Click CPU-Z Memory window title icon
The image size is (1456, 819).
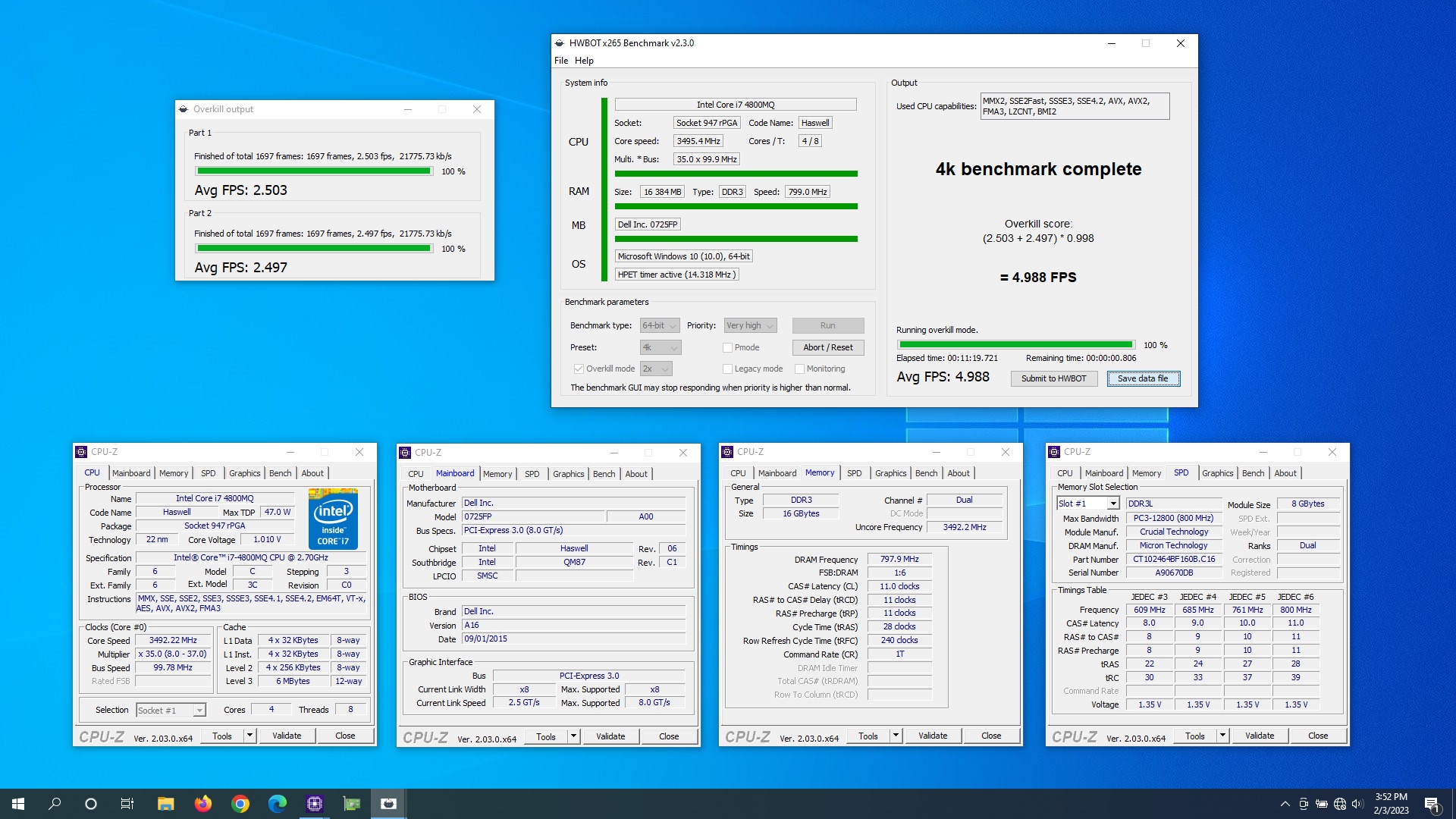(x=727, y=452)
